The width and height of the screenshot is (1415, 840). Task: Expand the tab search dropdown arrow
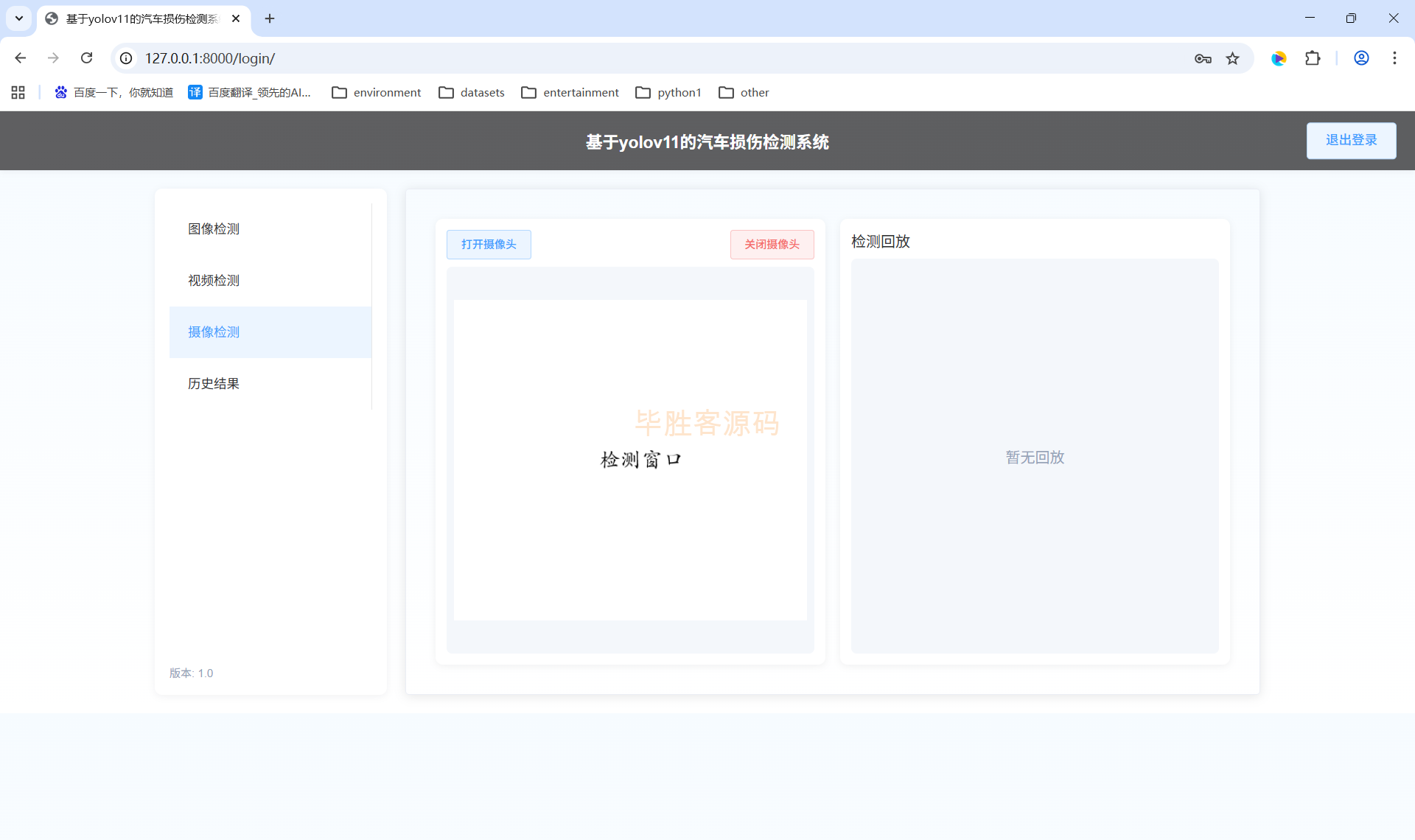click(19, 18)
